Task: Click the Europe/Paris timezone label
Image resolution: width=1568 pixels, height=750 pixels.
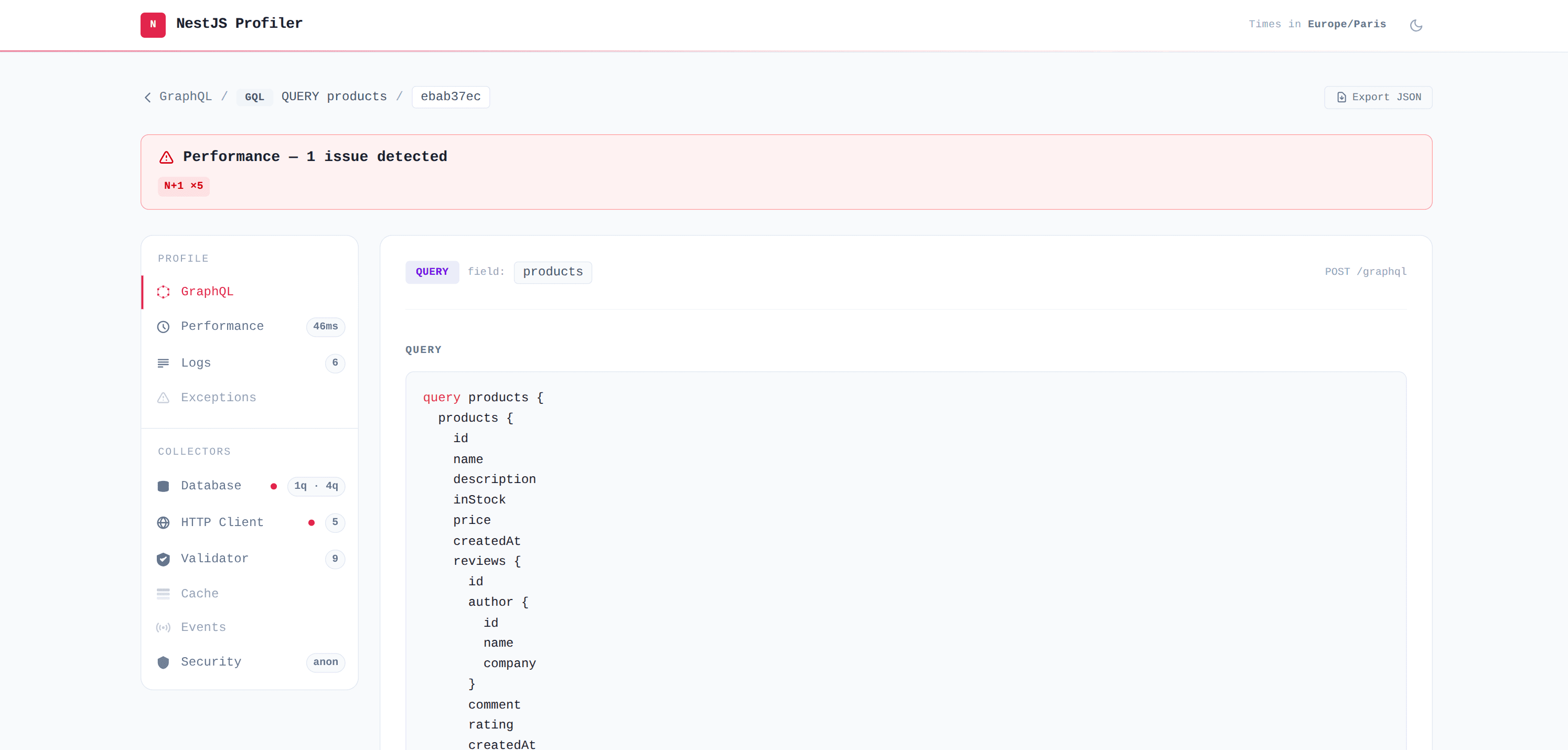Action: (x=1347, y=24)
